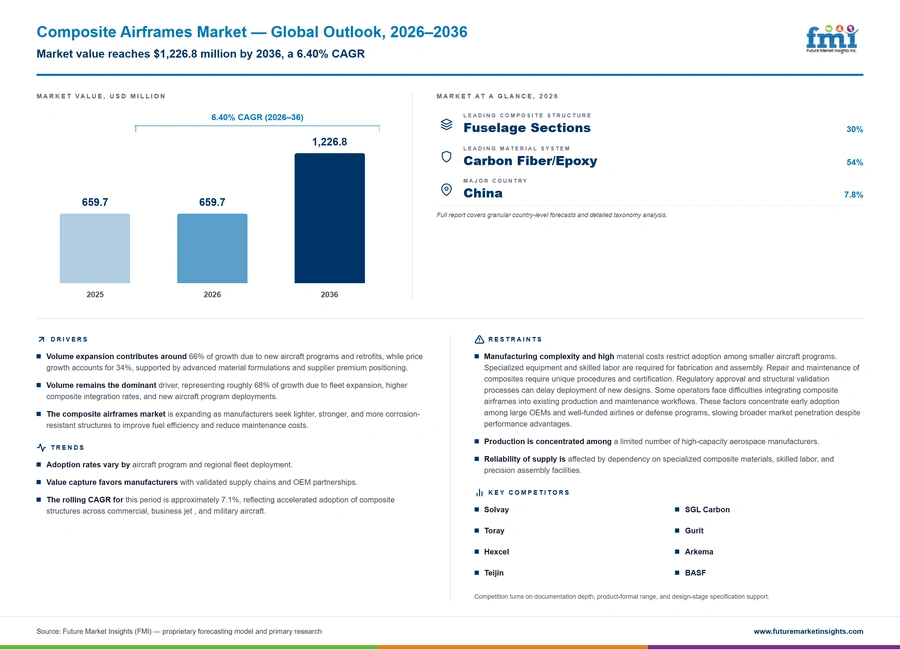Image resolution: width=900 pixels, height=650 pixels.
Task: Click the 'China' country text
Action: 483,194
